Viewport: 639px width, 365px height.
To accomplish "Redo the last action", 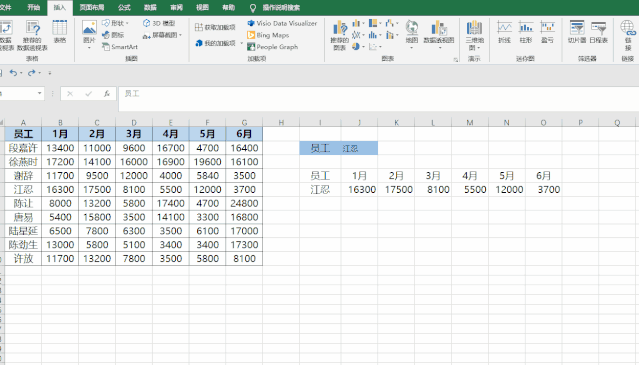I will [31, 73].
